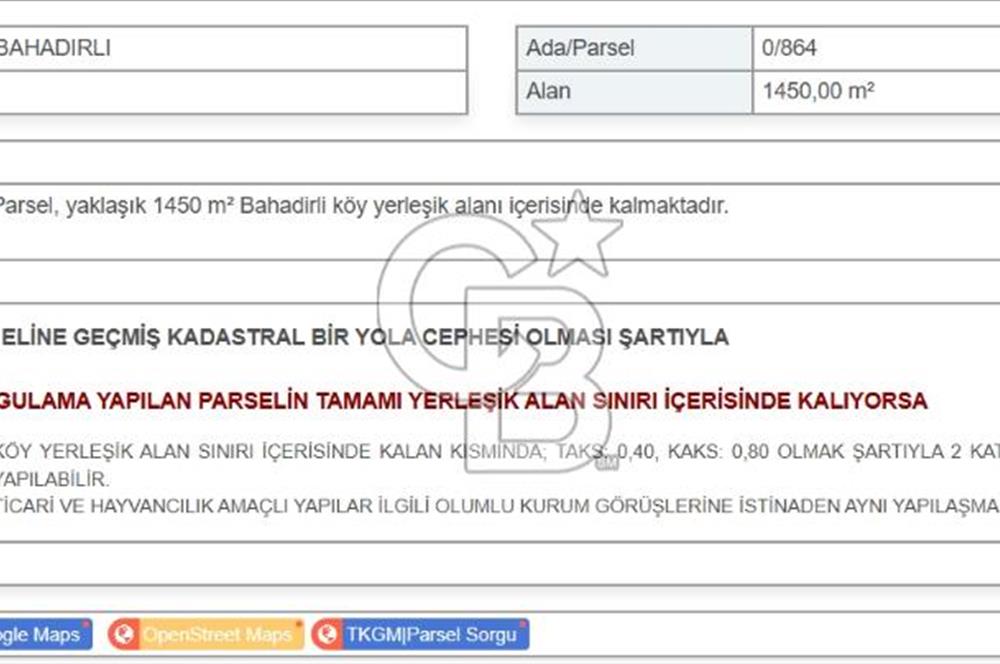Viewport: 1000px width, 664px height.
Task: Select the 1450,00 m² area value
Action: pos(818,91)
